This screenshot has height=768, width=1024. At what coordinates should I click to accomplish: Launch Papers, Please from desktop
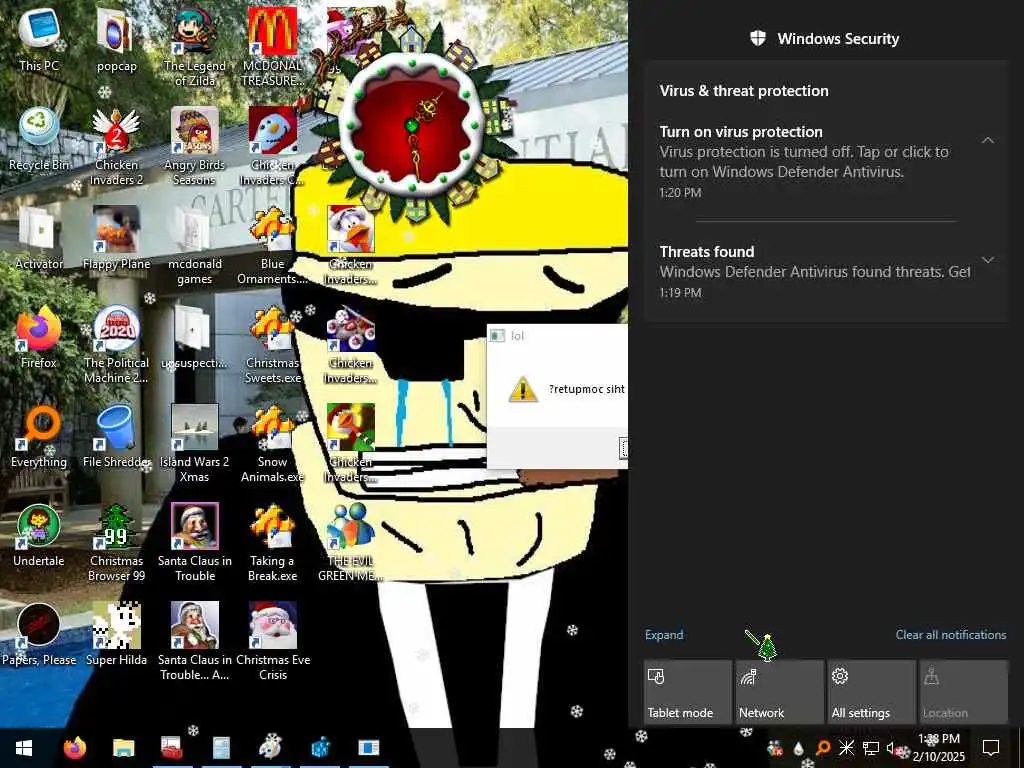tap(39, 635)
